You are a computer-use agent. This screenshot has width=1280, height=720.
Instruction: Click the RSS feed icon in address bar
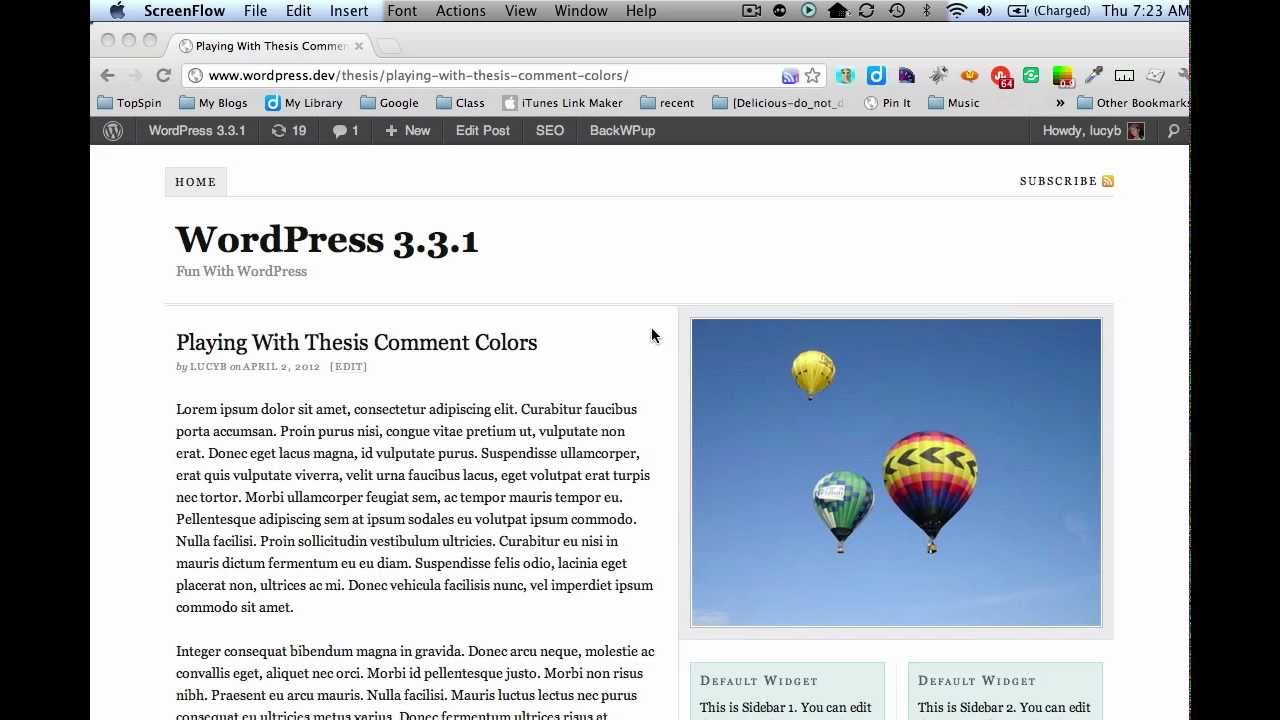[x=790, y=76]
